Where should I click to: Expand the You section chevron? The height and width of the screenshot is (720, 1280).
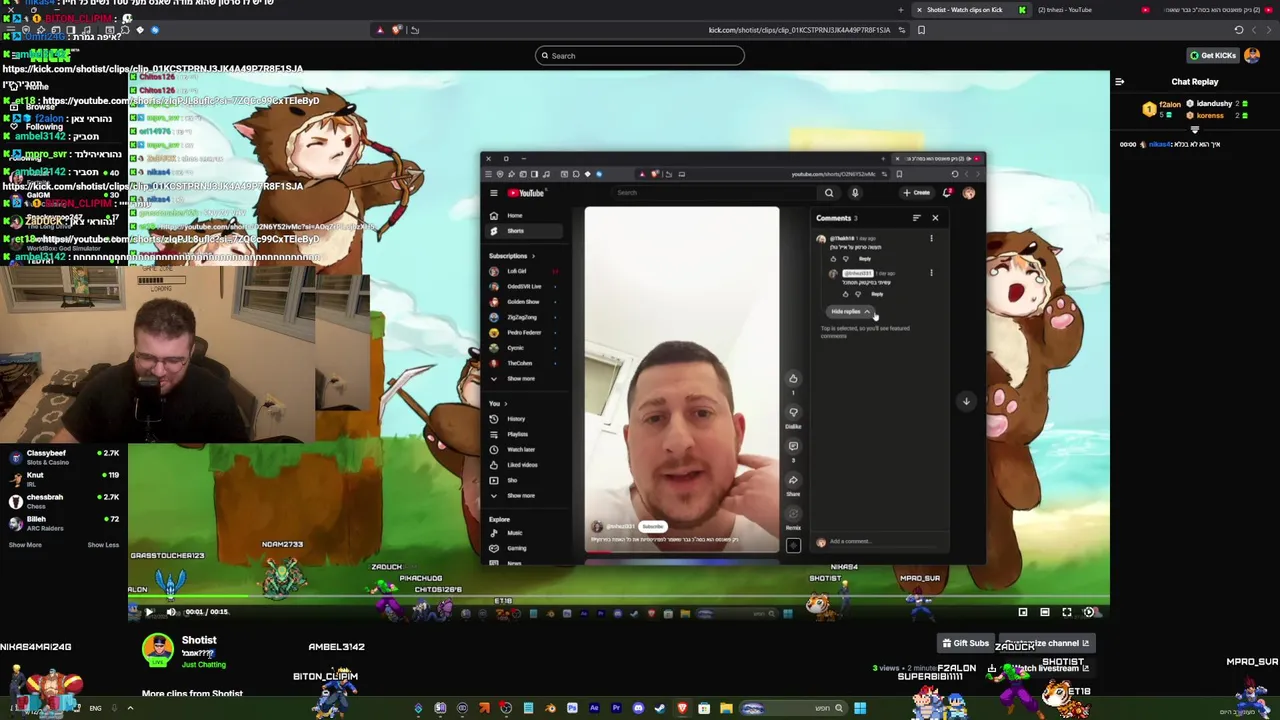[505, 404]
